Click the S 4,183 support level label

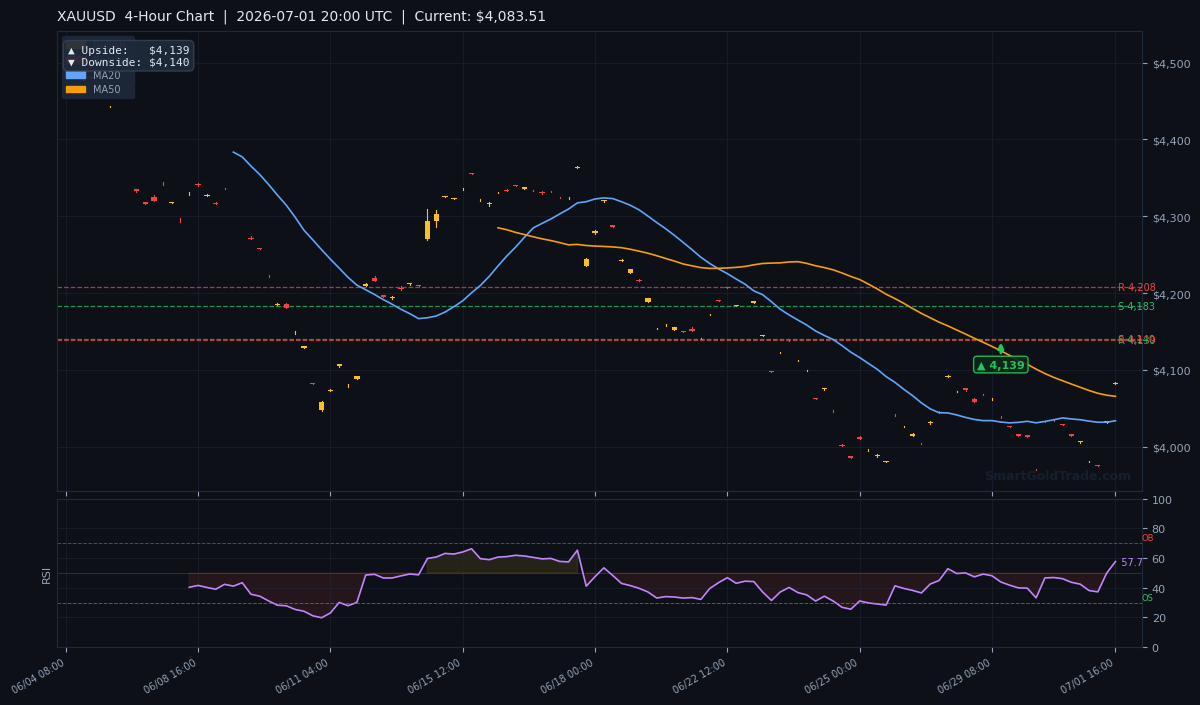(1136, 306)
